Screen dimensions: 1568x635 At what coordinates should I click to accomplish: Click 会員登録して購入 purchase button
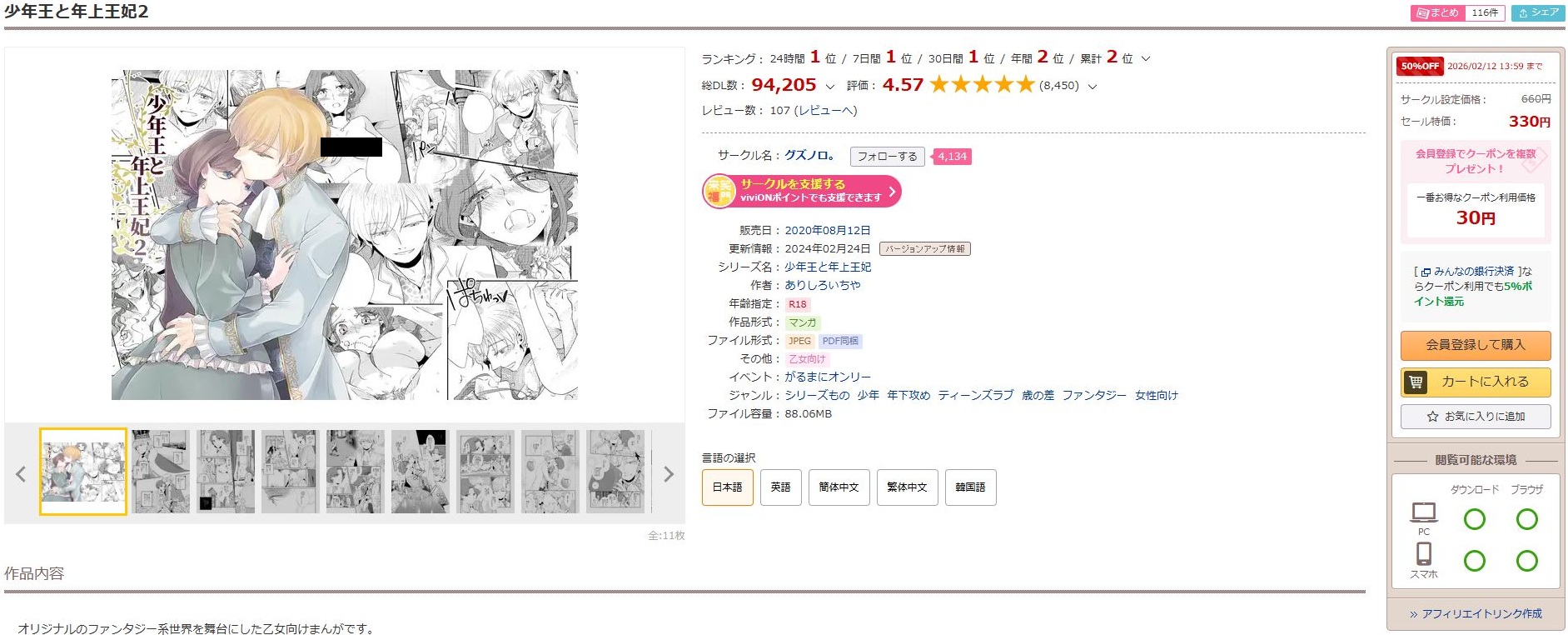tap(1476, 345)
